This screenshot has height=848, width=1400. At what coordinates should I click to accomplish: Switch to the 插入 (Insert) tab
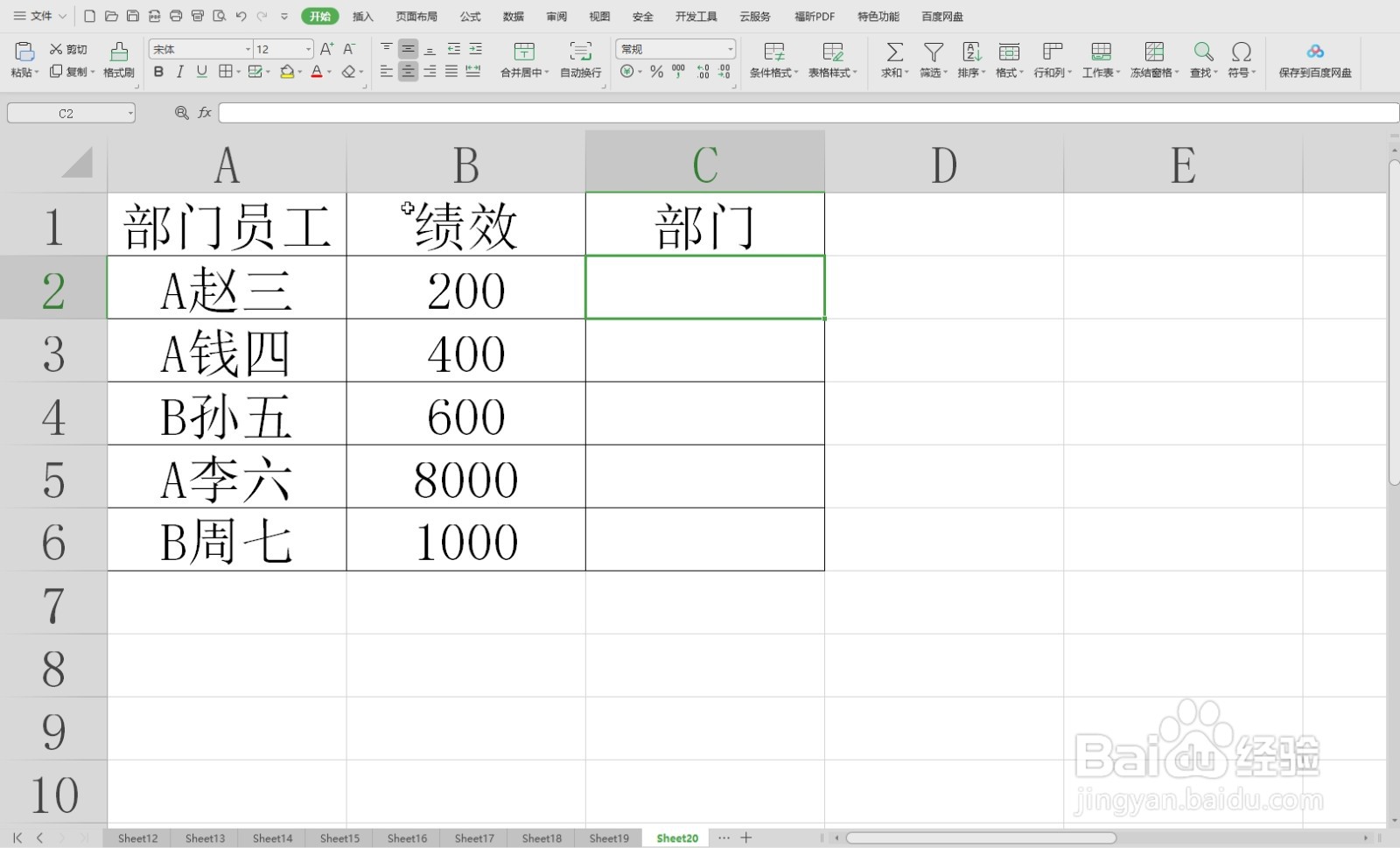362,17
